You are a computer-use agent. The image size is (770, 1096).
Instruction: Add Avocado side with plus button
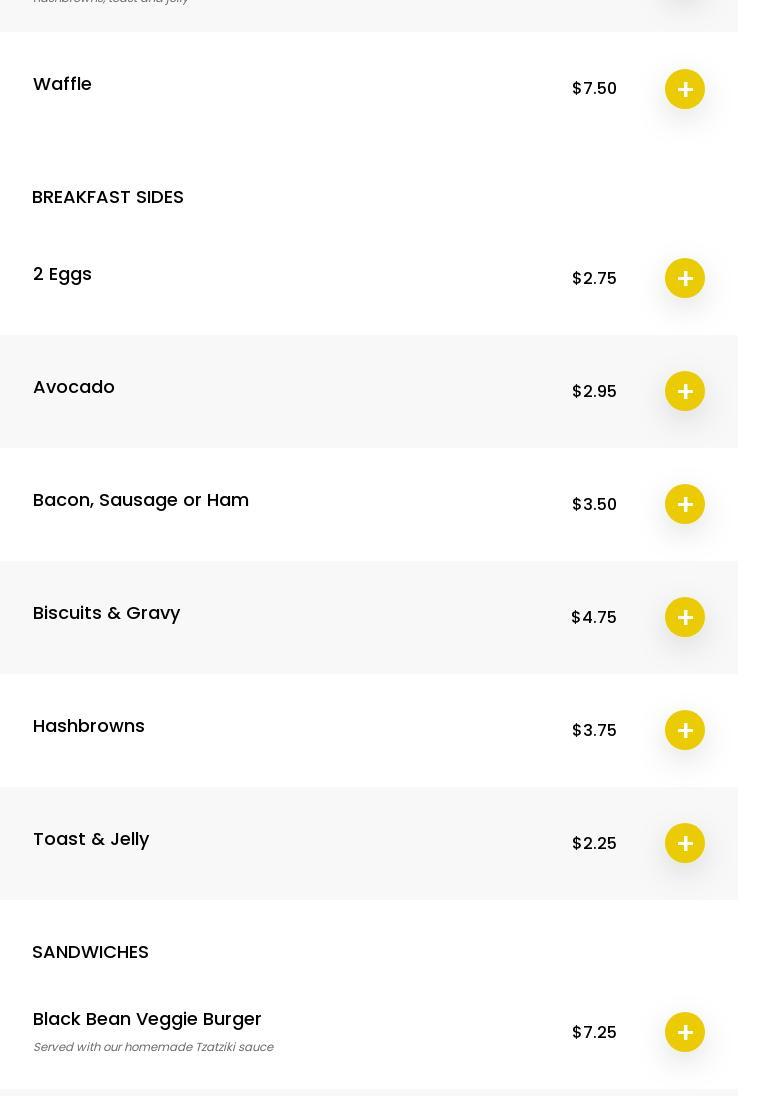tap(685, 391)
